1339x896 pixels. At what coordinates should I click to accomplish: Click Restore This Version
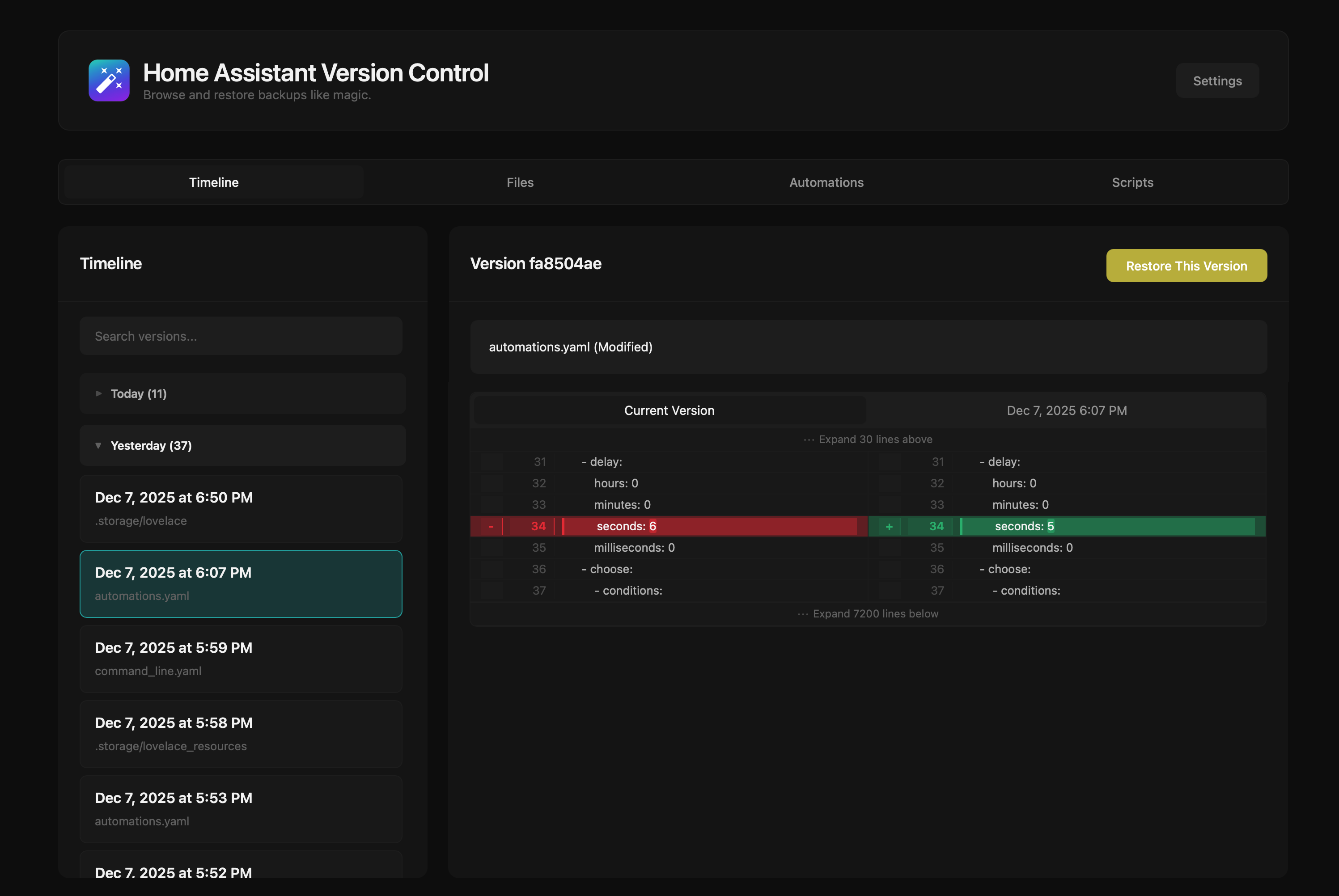(1186, 265)
